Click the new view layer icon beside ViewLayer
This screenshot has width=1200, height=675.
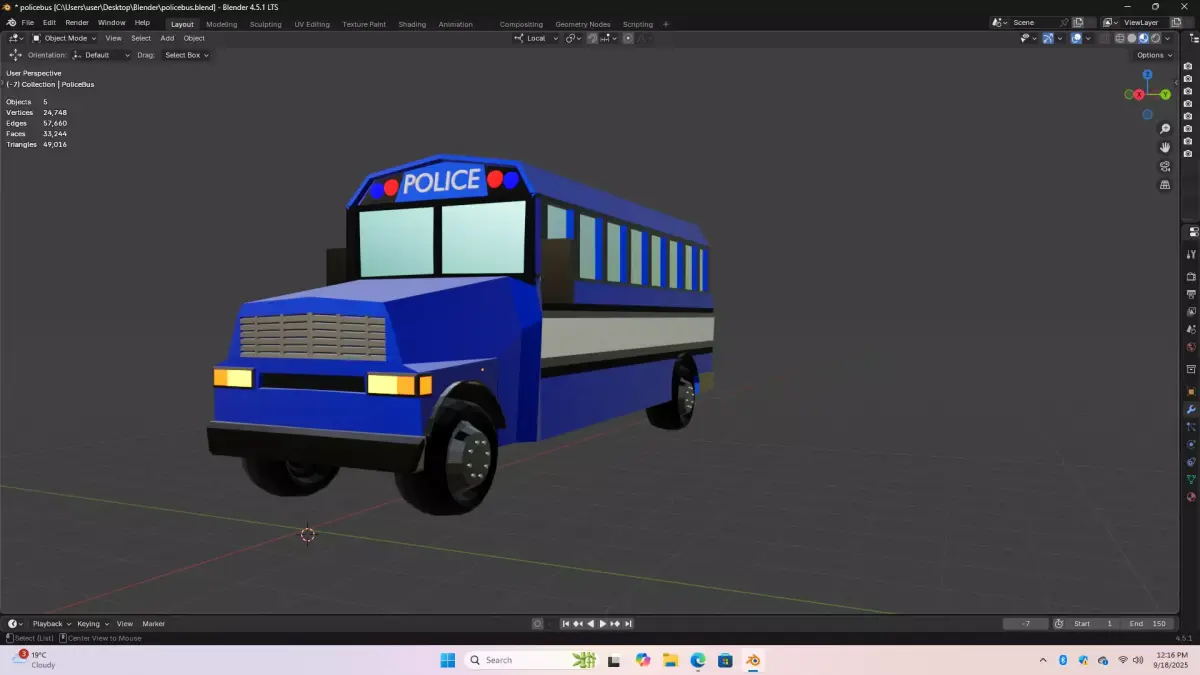click(1176, 22)
